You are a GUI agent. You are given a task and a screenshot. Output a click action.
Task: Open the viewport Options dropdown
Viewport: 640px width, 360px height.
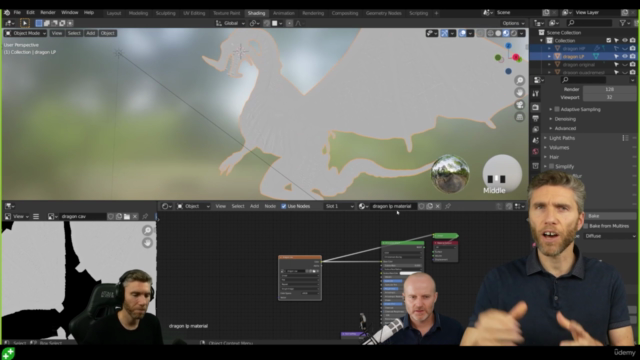pyautogui.click(x=513, y=23)
